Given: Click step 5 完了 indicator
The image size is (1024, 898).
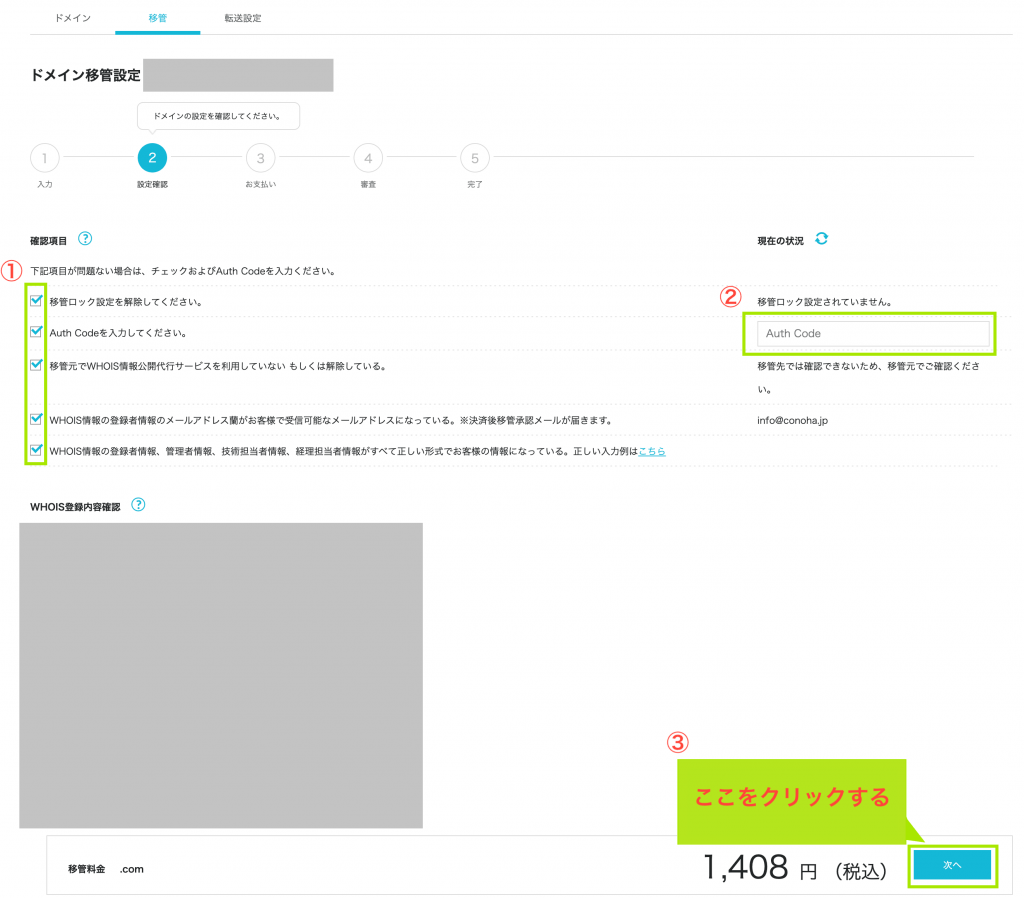Looking at the screenshot, I should tap(474, 157).
